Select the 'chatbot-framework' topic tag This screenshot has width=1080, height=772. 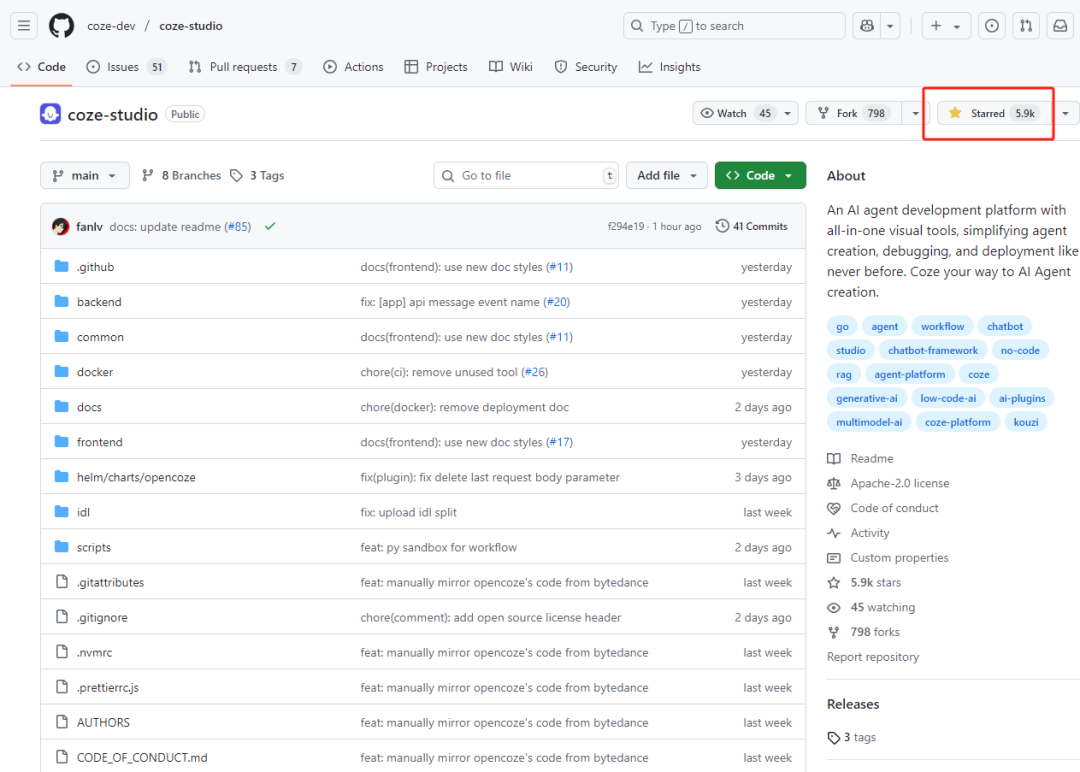coord(933,351)
